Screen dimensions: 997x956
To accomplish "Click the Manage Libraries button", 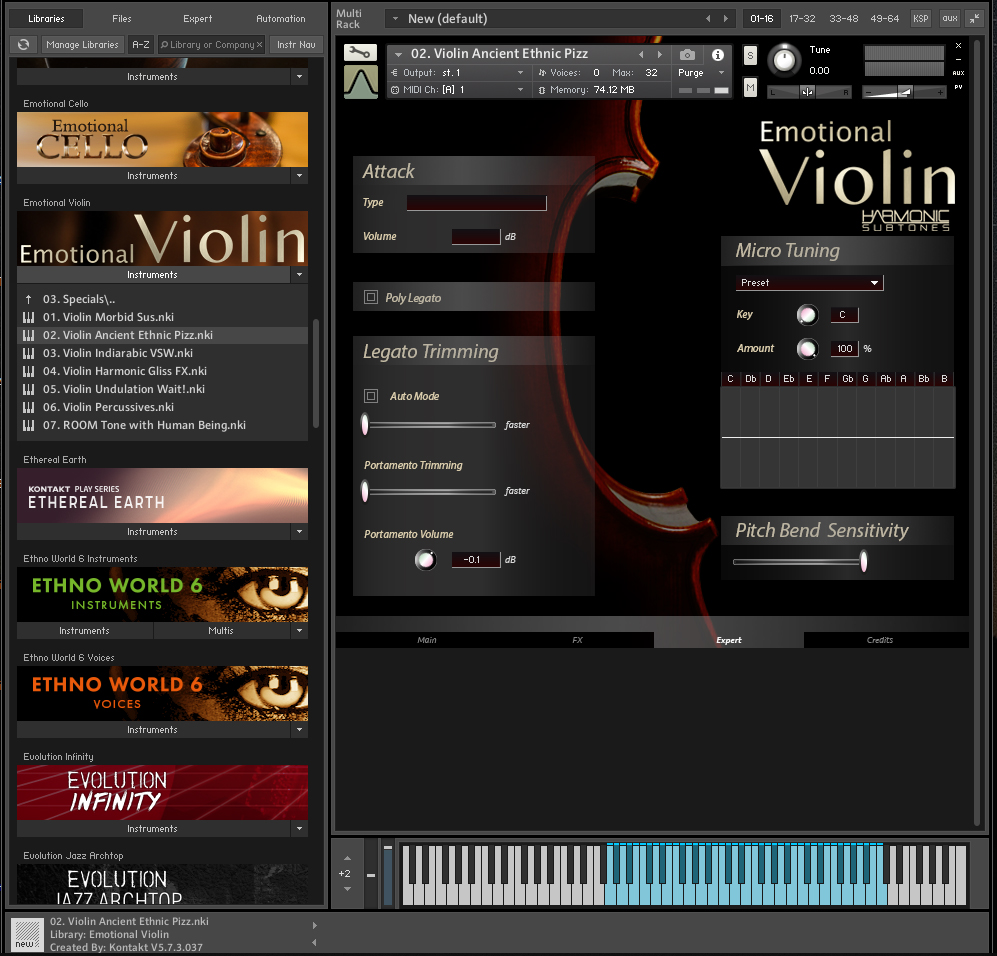I will (x=83, y=44).
